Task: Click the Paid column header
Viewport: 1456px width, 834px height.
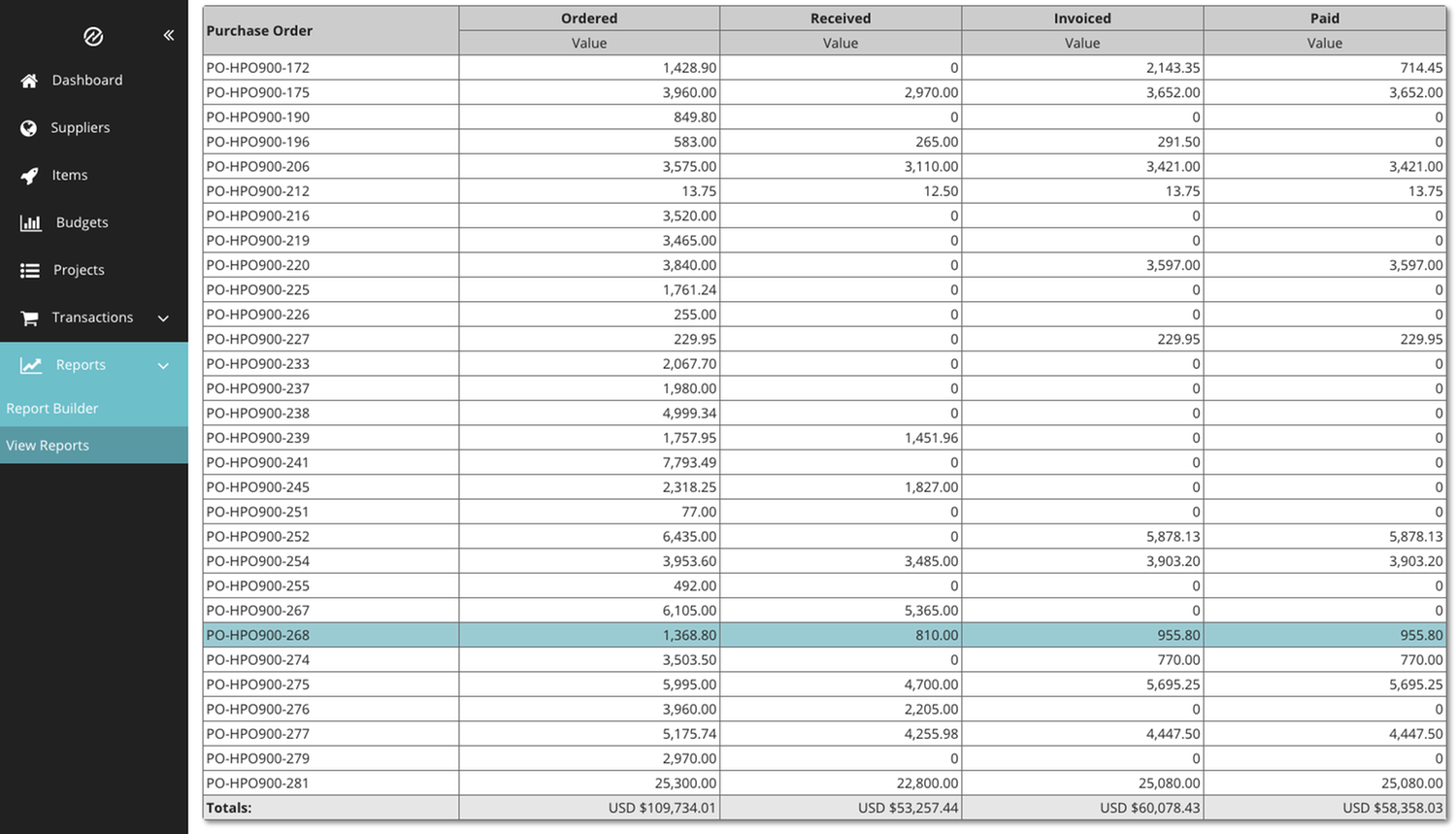Action: point(1325,18)
